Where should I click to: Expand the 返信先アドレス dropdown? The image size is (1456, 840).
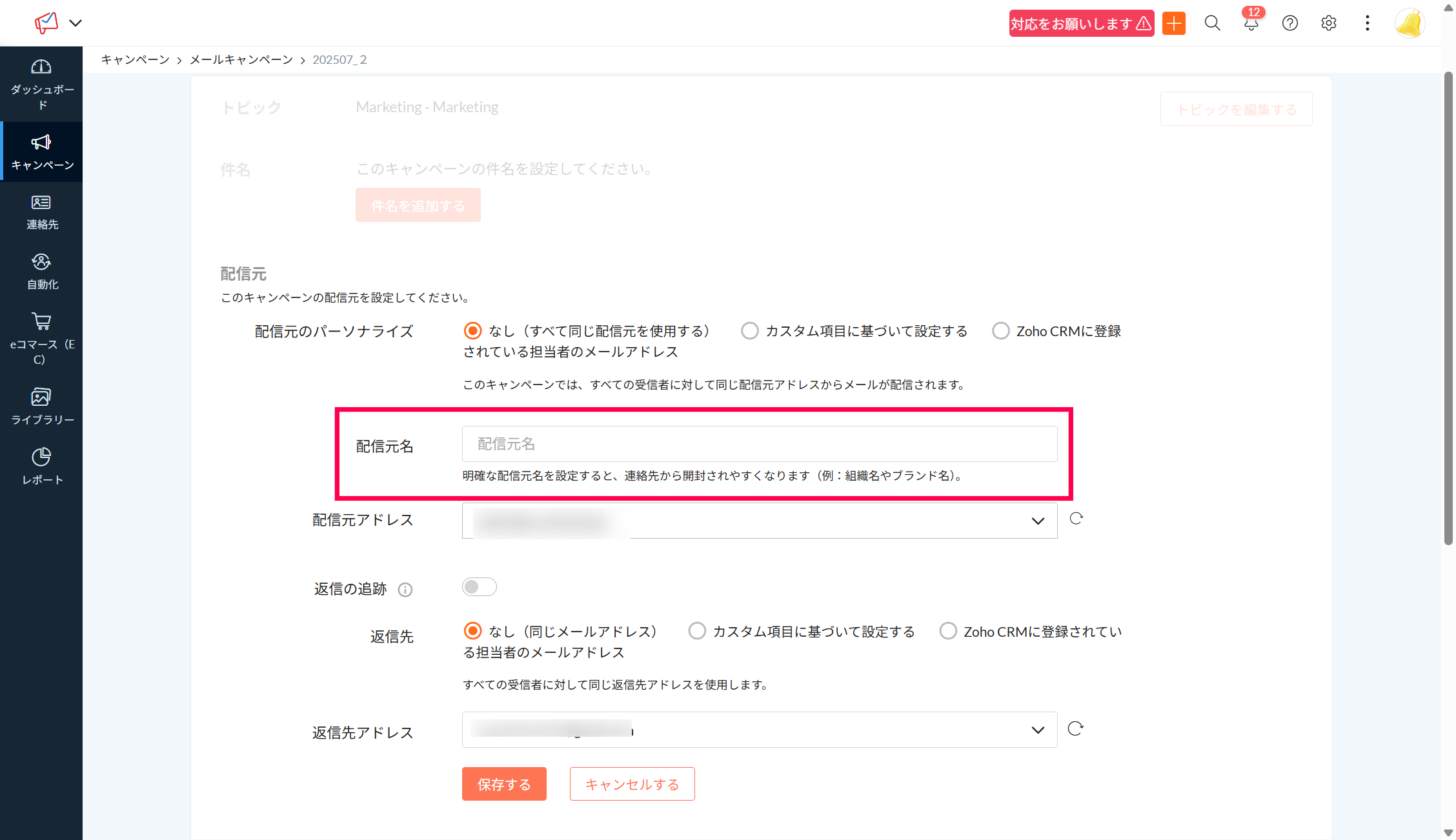(1037, 730)
